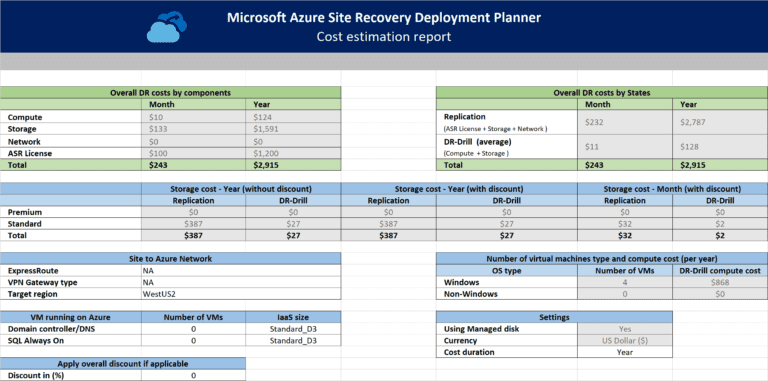768x381 pixels.
Task: Select the Windows number of VMs cell
Action: point(625,283)
